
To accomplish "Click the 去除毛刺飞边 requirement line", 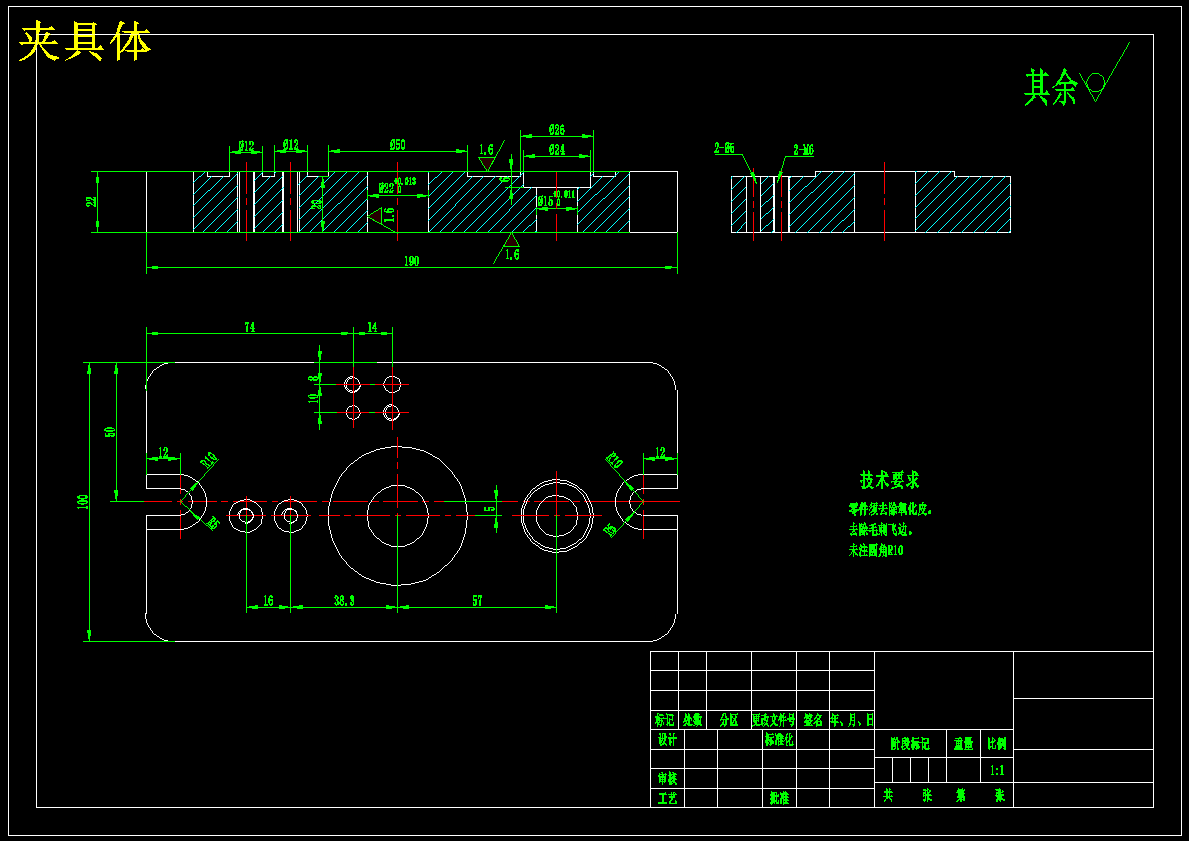I will 880,529.
